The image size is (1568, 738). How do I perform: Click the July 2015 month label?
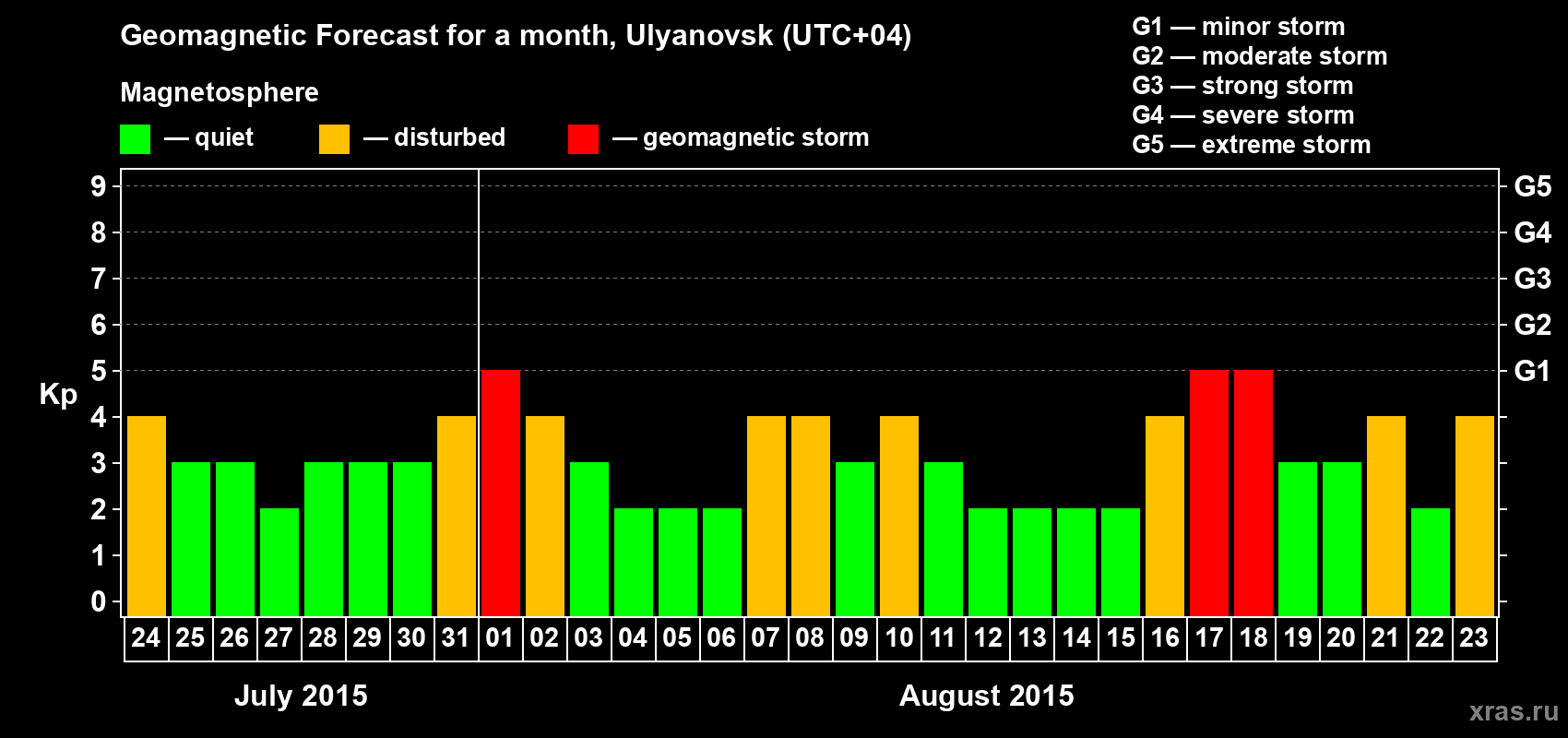pyautogui.click(x=301, y=696)
